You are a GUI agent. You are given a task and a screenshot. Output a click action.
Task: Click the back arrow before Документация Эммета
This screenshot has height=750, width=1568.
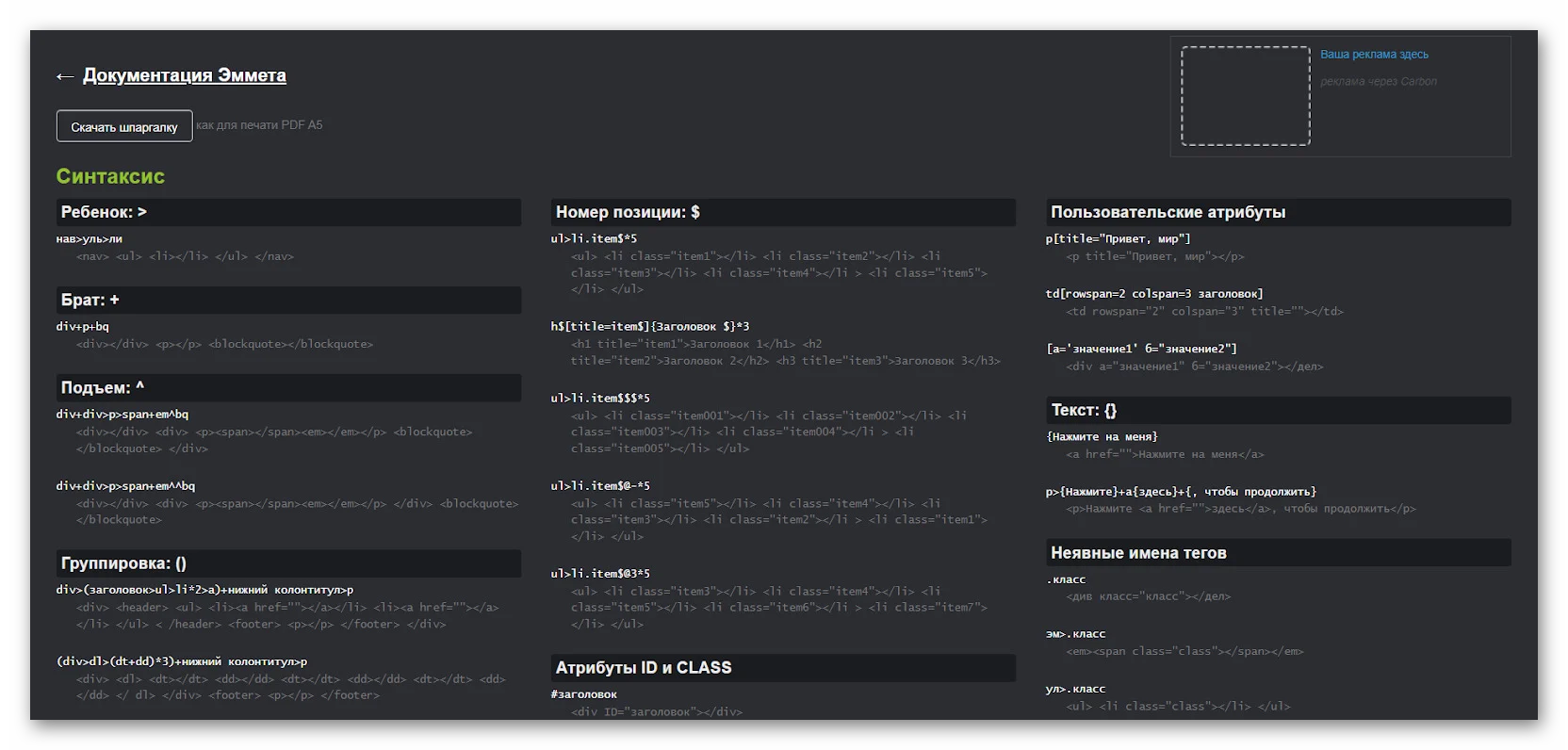(65, 76)
